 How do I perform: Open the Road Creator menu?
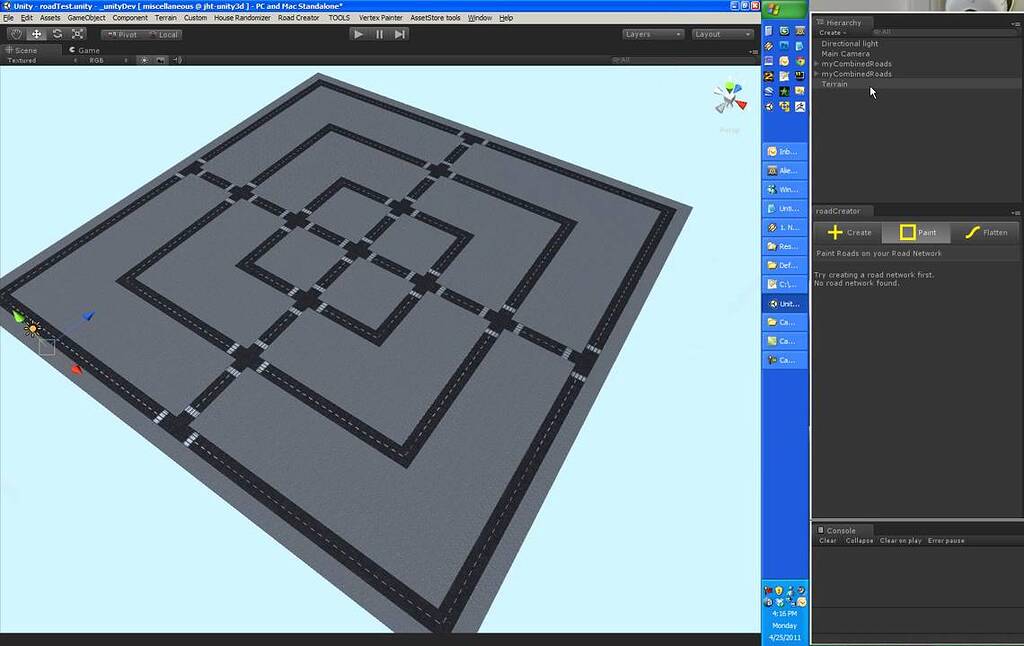coord(298,17)
